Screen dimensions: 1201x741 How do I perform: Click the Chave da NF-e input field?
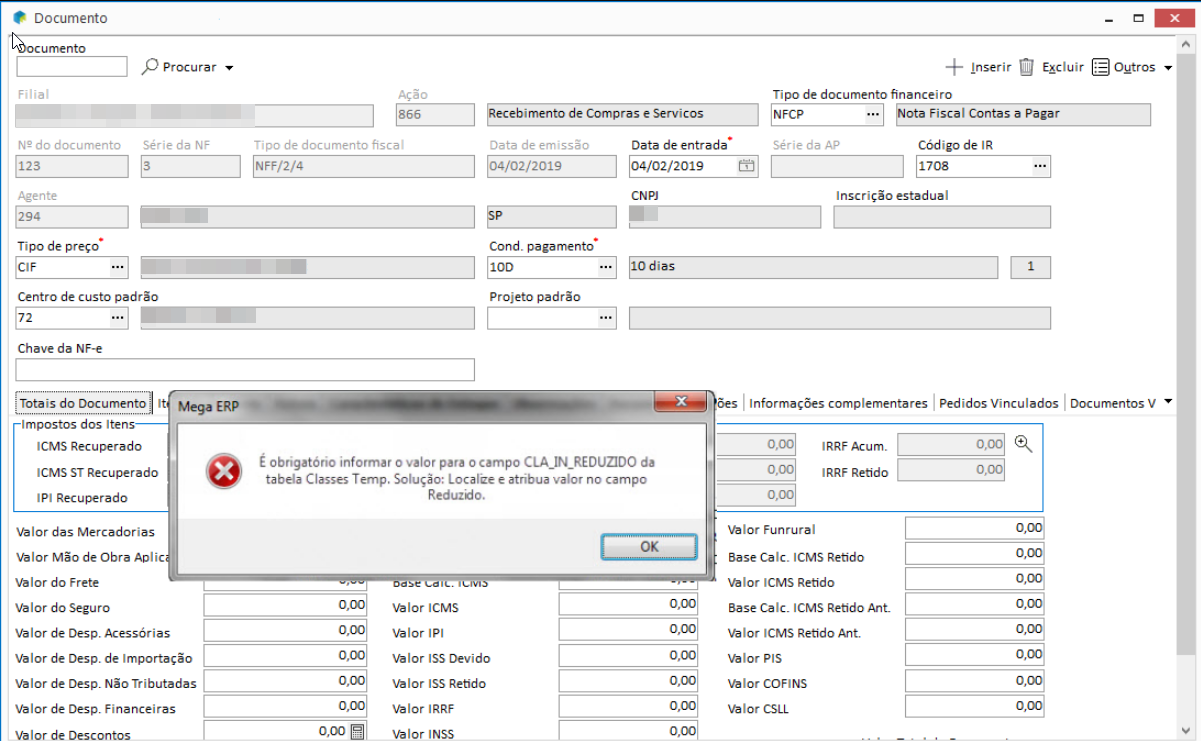pyautogui.click(x=245, y=370)
